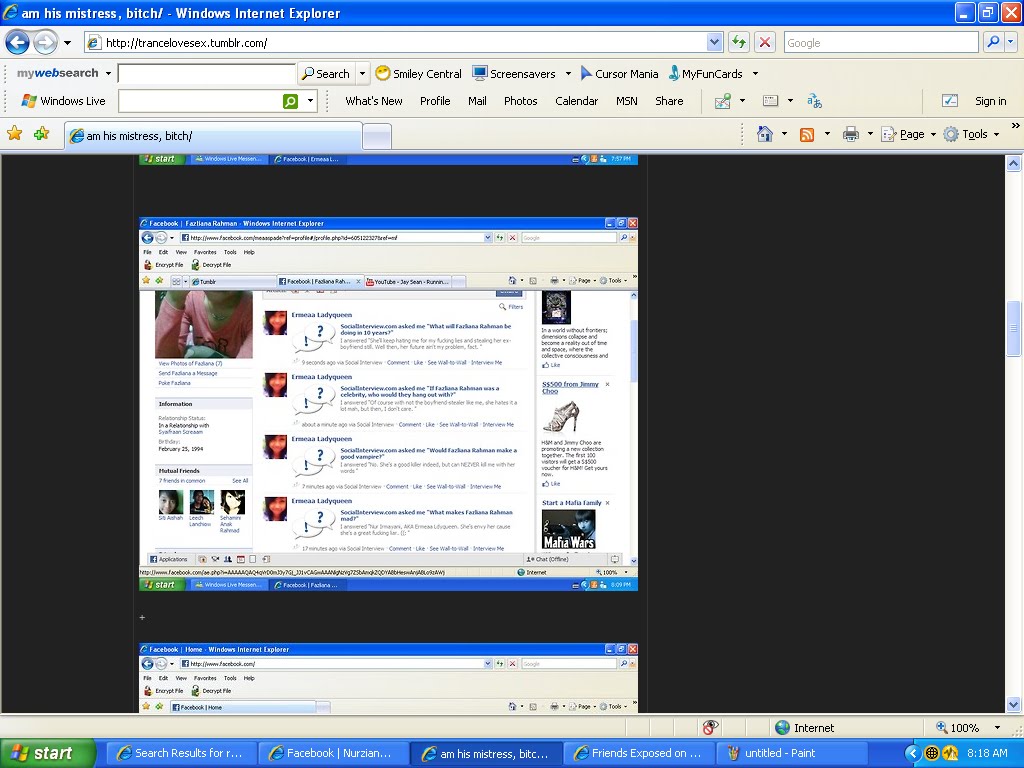The image size is (1024, 768).
Task: Show hidden command bar items chevron
Action: pos(1016,125)
